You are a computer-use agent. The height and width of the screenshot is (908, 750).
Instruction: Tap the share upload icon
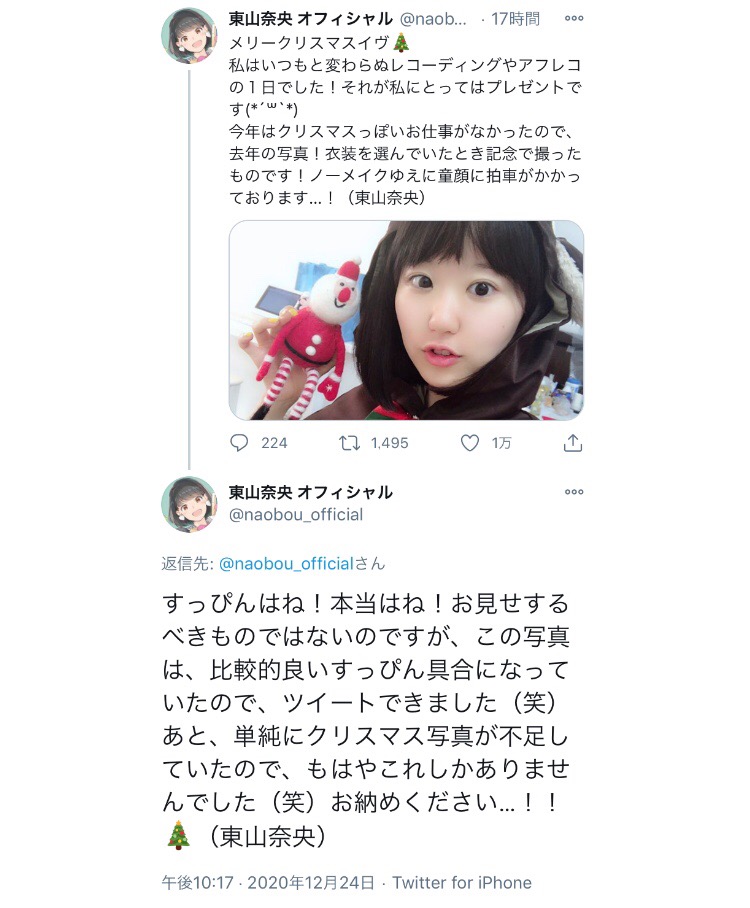coord(573,443)
